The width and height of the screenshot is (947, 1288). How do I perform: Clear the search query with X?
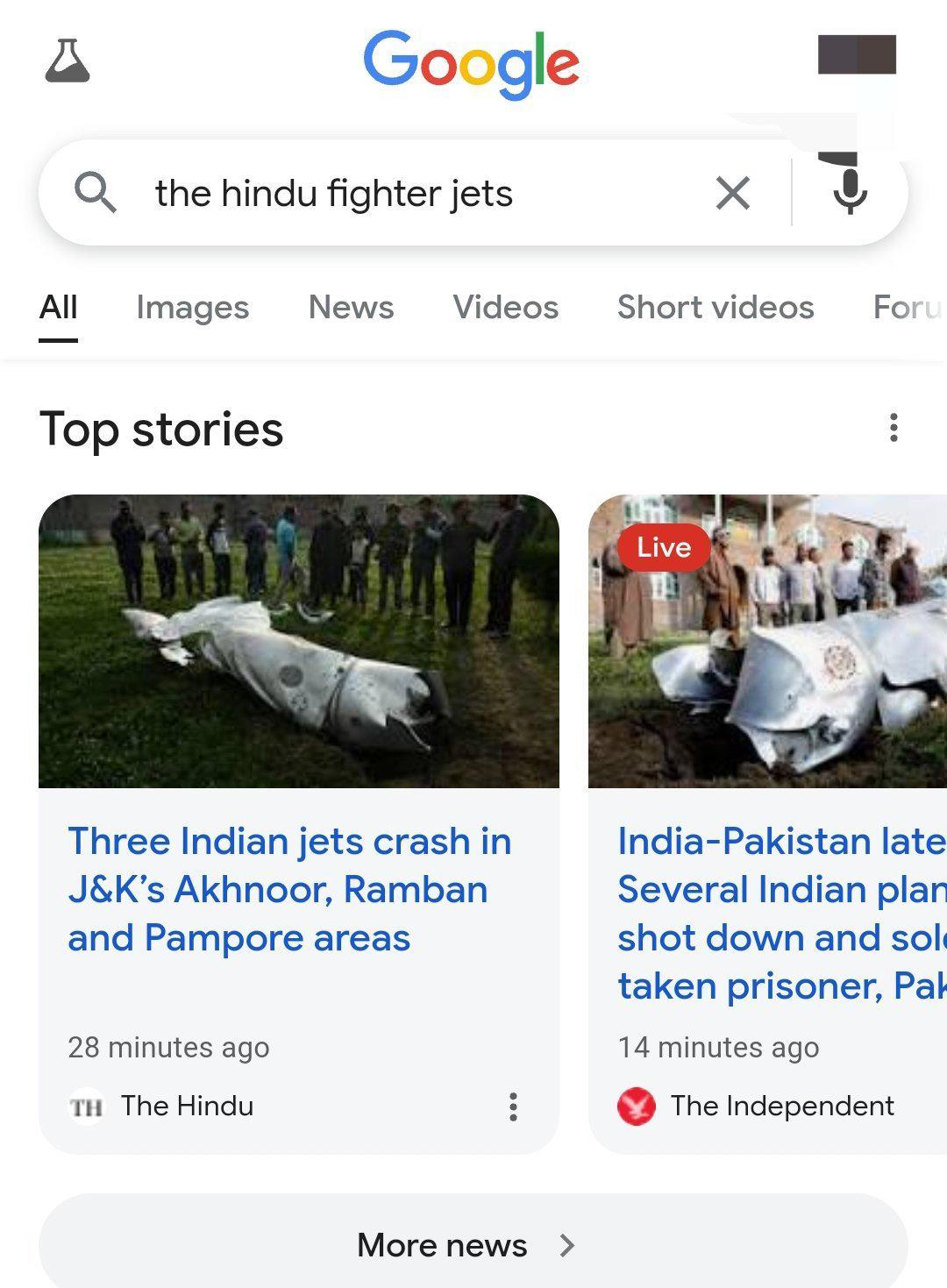click(x=733, y=193)
